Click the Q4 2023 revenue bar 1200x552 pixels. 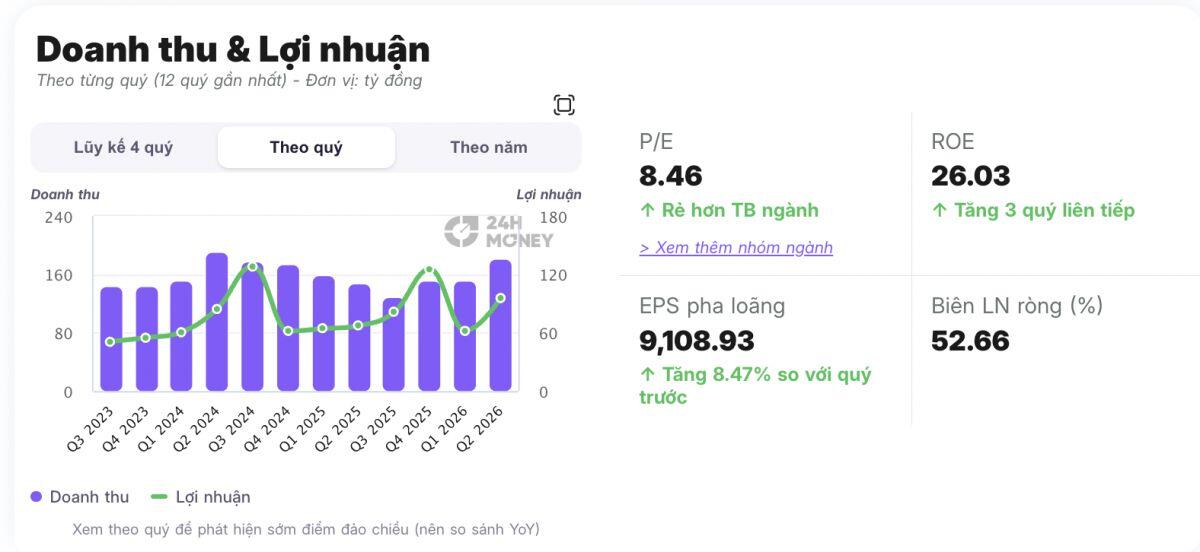[x=147, y=339]
